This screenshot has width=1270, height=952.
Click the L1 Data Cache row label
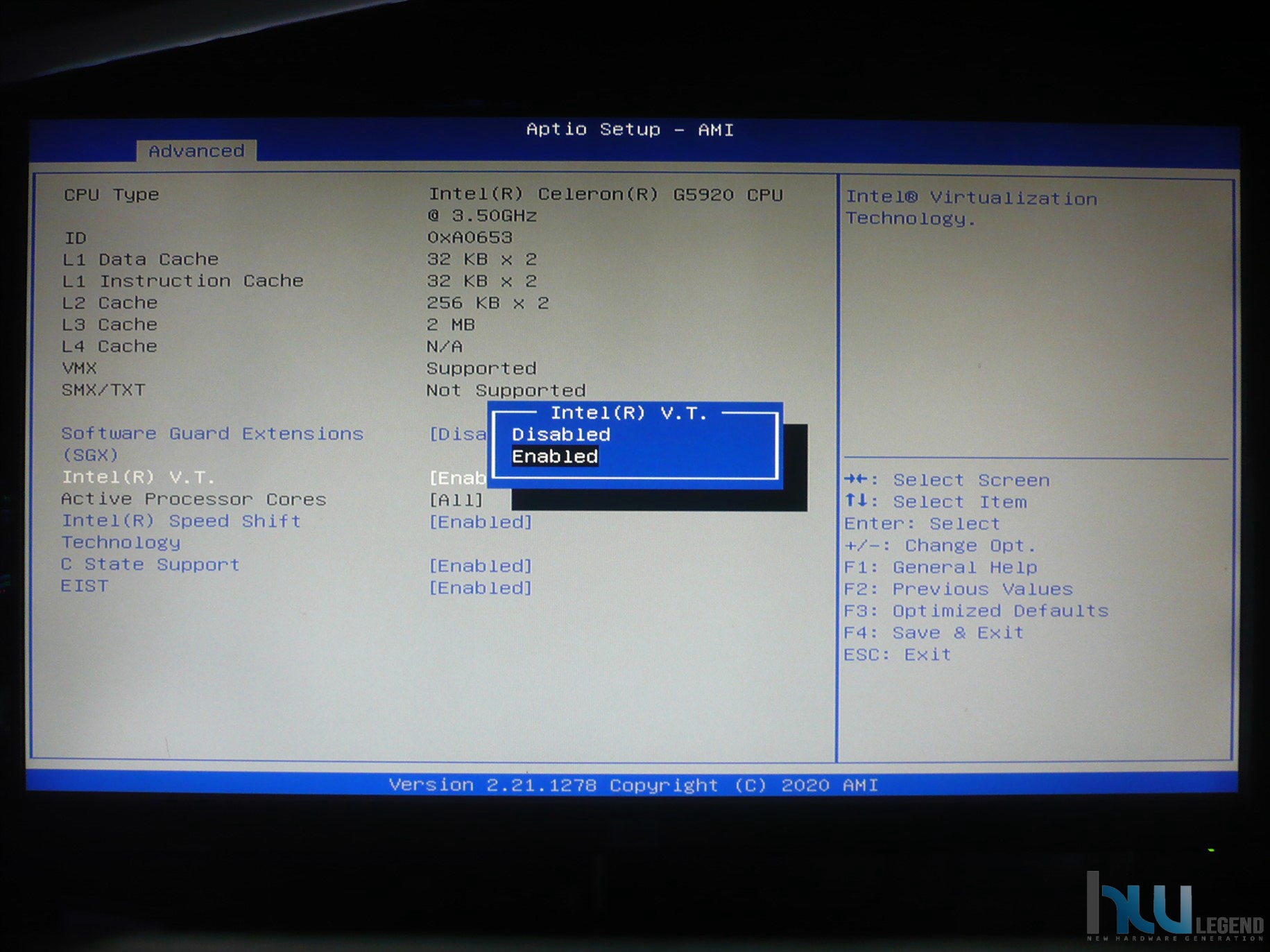(x=141, y=259)
